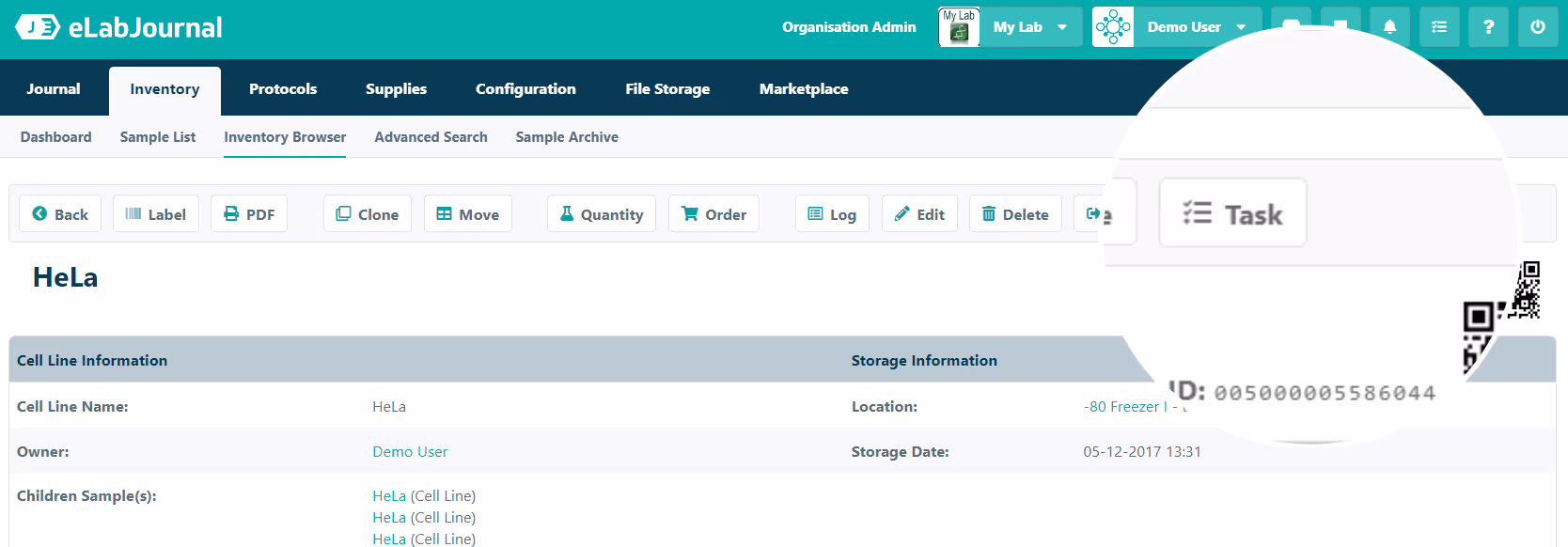Click the power logout icon
The height and width of the screenshot is (547, 1568).
click(1537, 27)
